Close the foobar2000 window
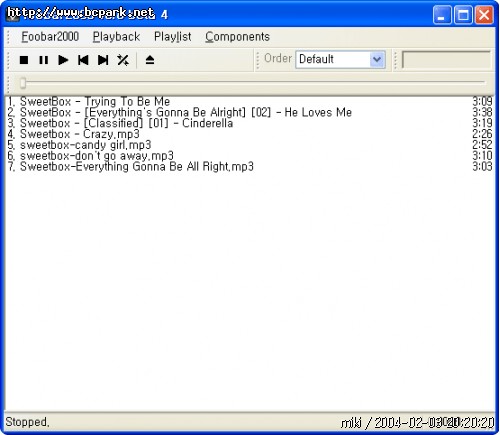500x435 pixels. [x=484, y=15]
